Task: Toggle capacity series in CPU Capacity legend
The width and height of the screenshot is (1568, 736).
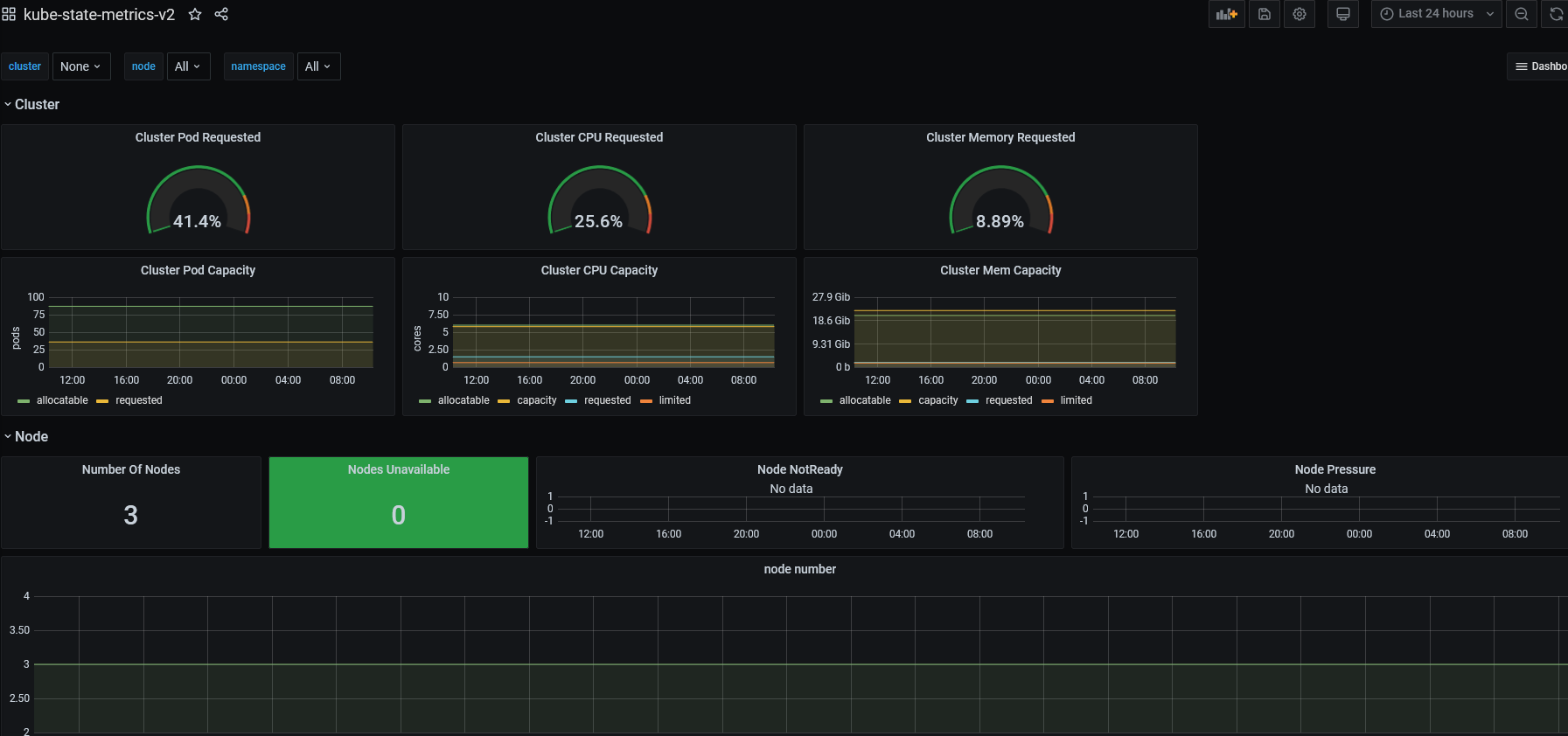Action: (x=537, y=400)
